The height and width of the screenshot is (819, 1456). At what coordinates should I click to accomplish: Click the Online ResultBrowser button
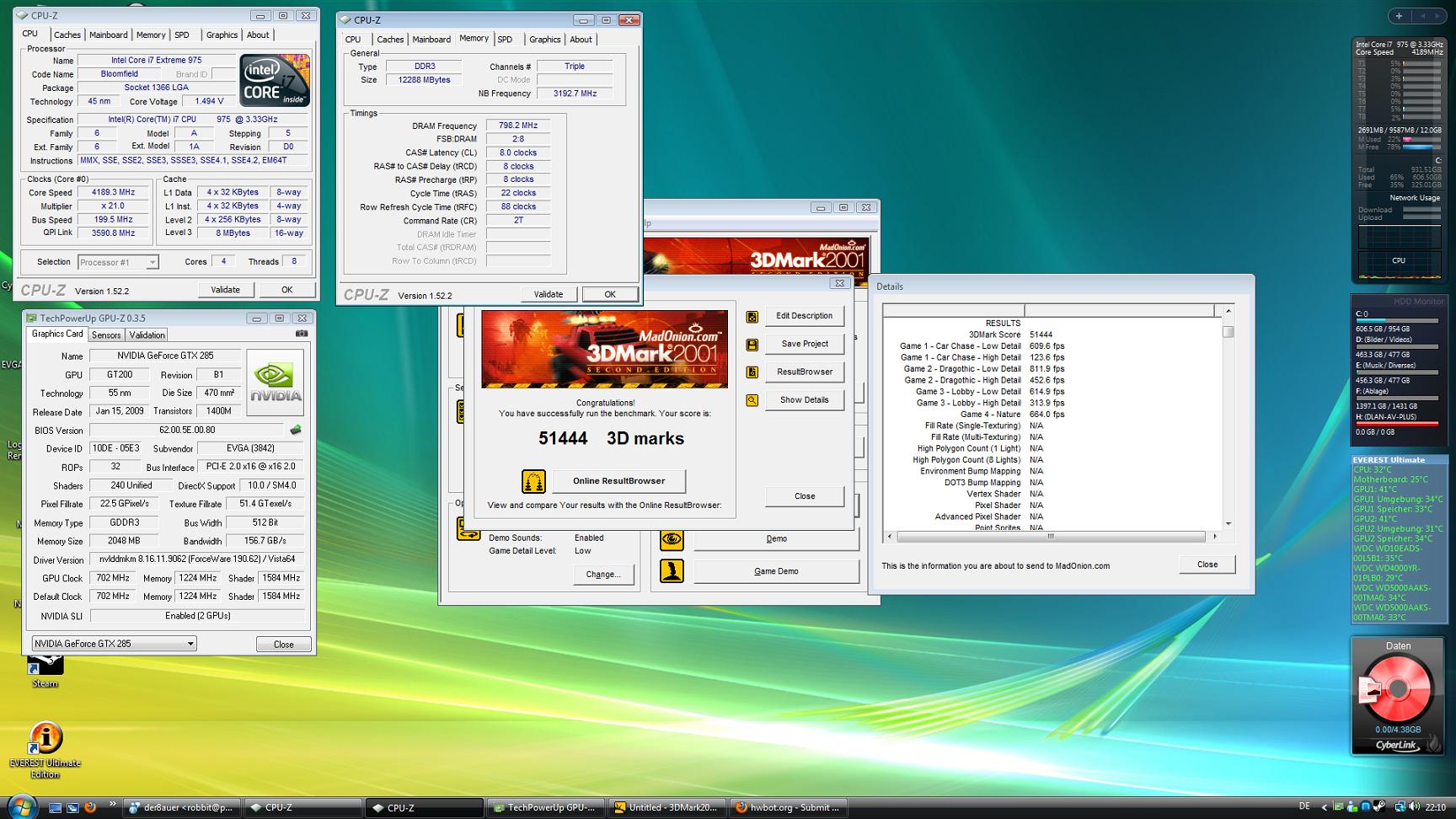[618, 481]
